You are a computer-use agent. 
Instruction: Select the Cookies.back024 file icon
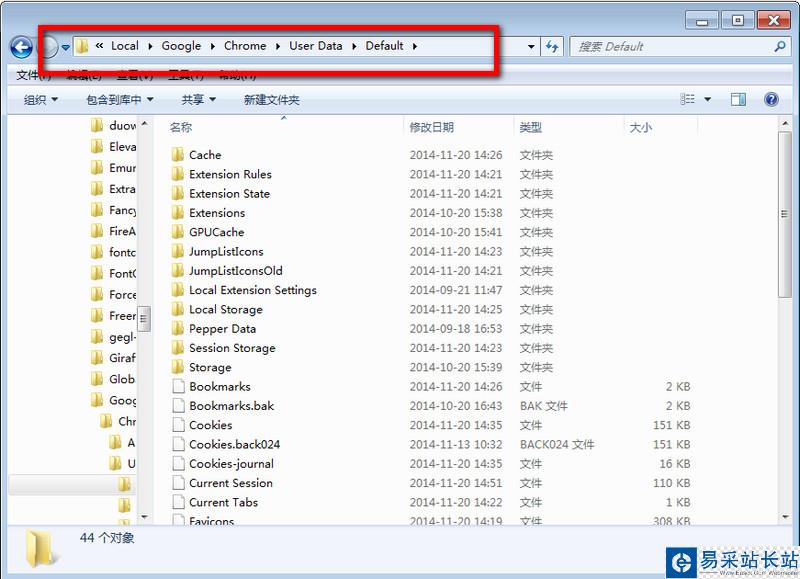[x=178, y=444]
